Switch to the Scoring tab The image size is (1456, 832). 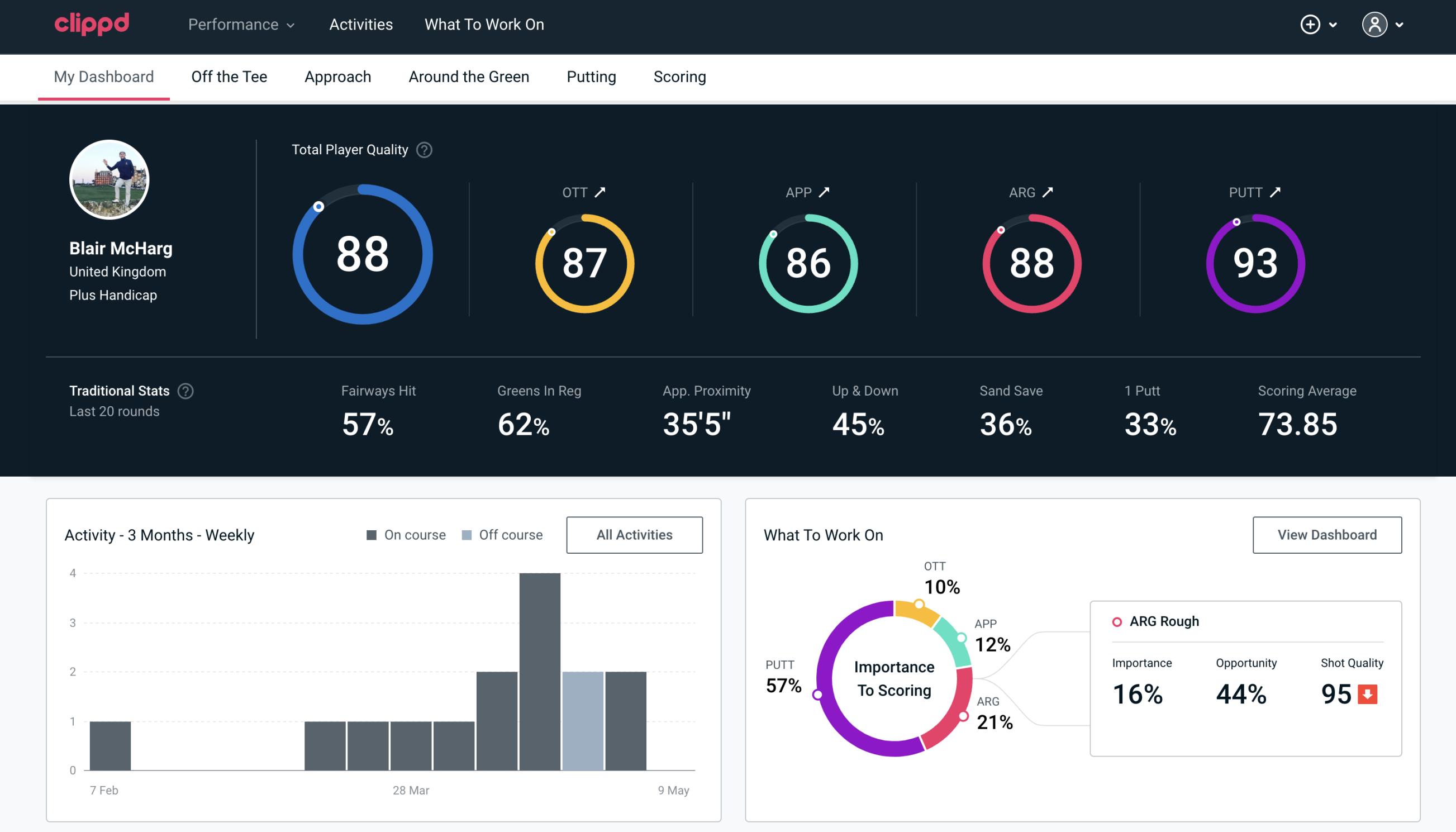click(x=680, y=76)
